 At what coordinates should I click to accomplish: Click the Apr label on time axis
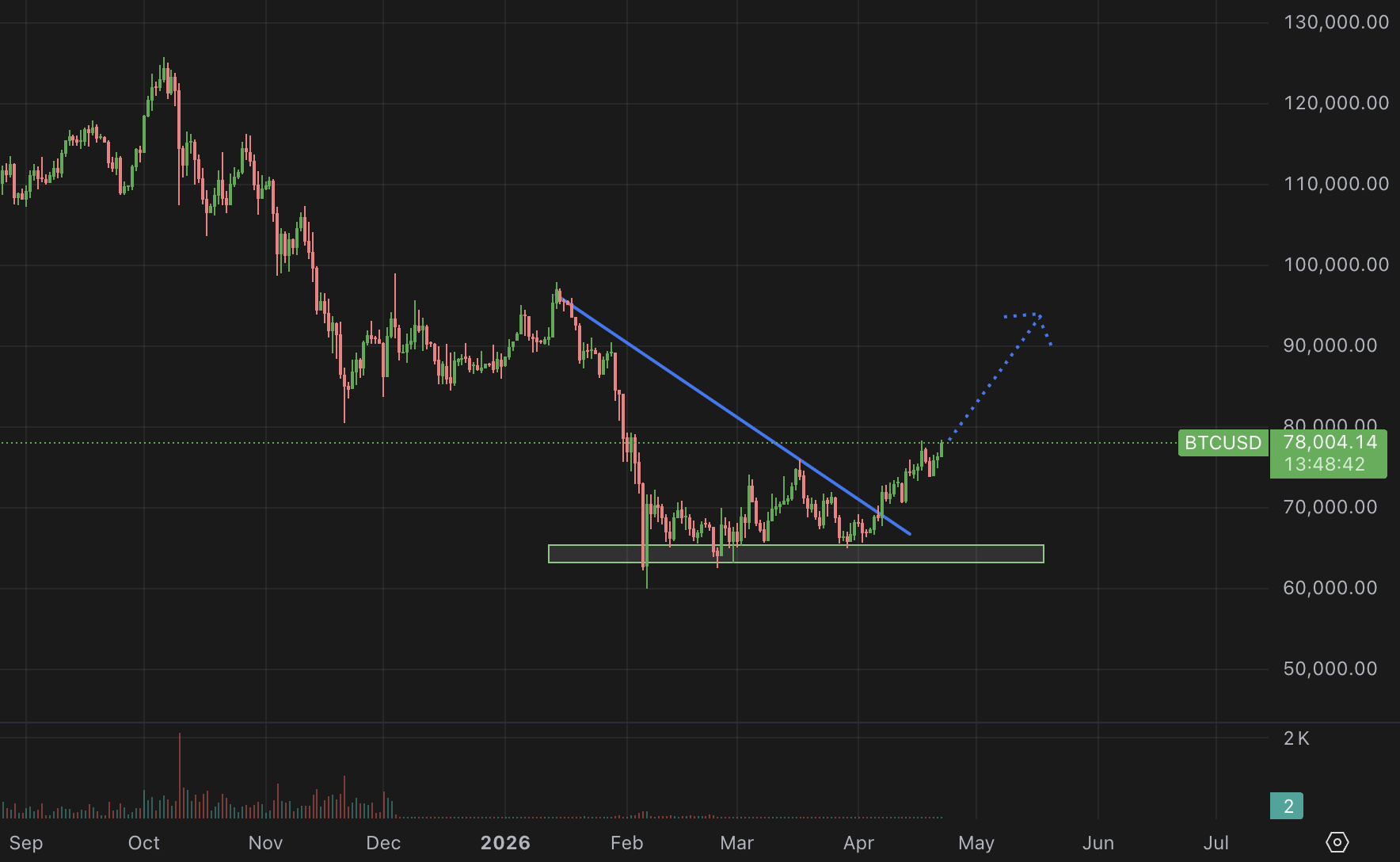pyautogui.click(x=858, y=843)
